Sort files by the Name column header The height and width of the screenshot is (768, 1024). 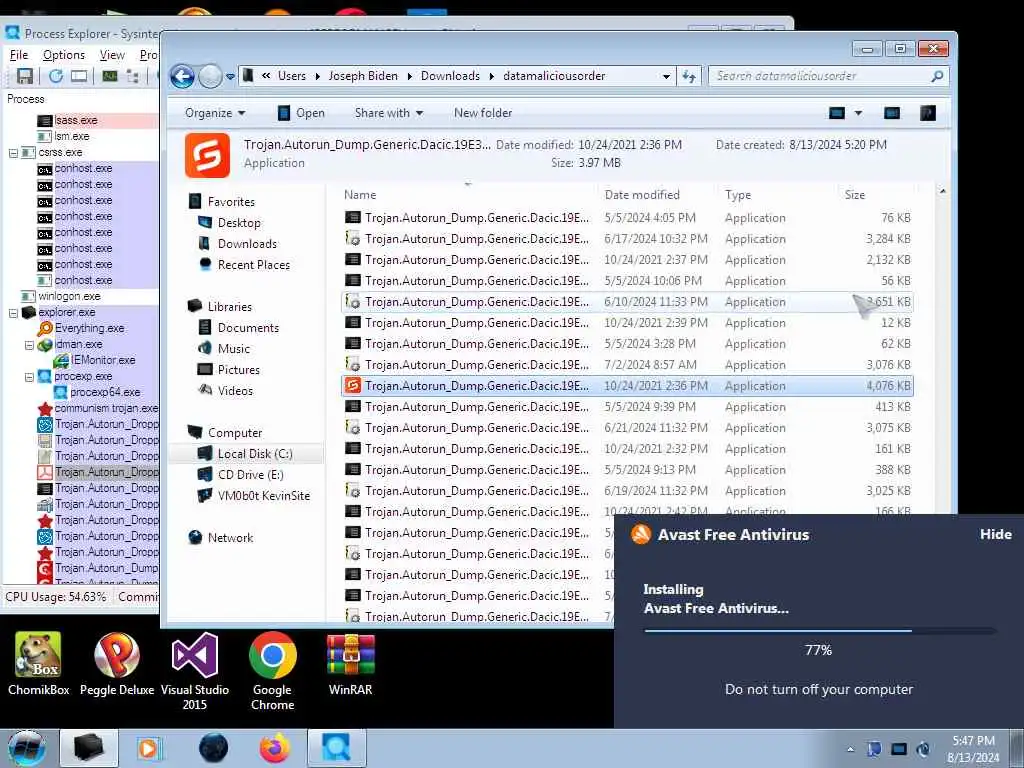click(x=468, y=195)
